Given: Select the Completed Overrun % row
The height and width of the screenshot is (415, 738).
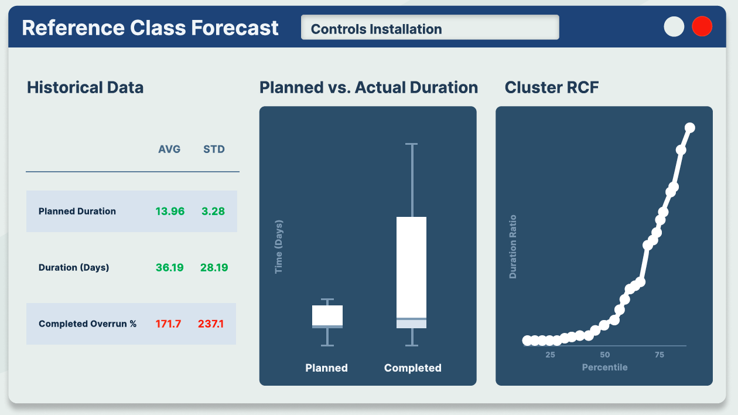Looking at the screenshot, I should click(x=132, y=324).
